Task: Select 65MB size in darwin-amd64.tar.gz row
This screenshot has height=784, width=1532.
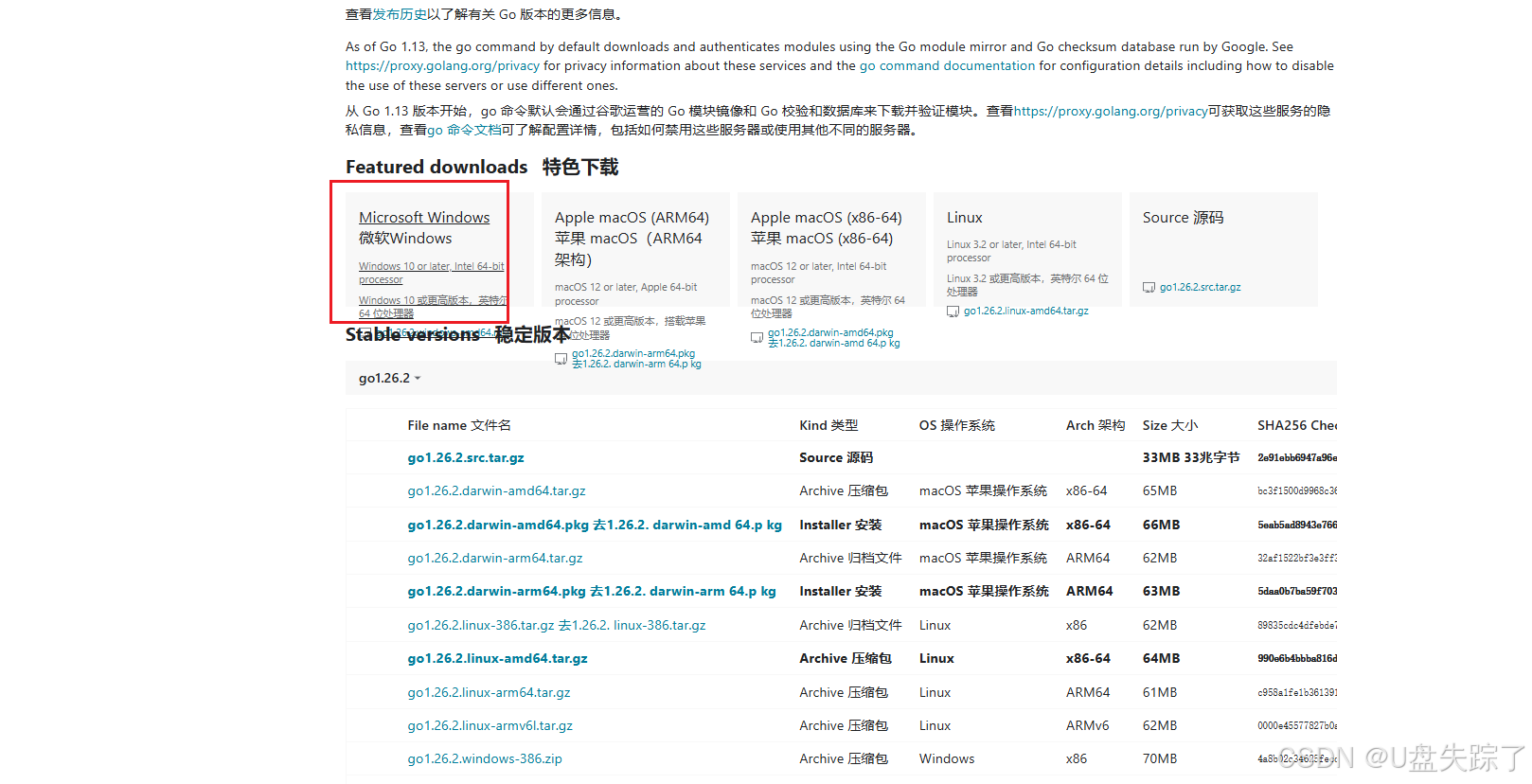Action: [x=1160, y=490]
